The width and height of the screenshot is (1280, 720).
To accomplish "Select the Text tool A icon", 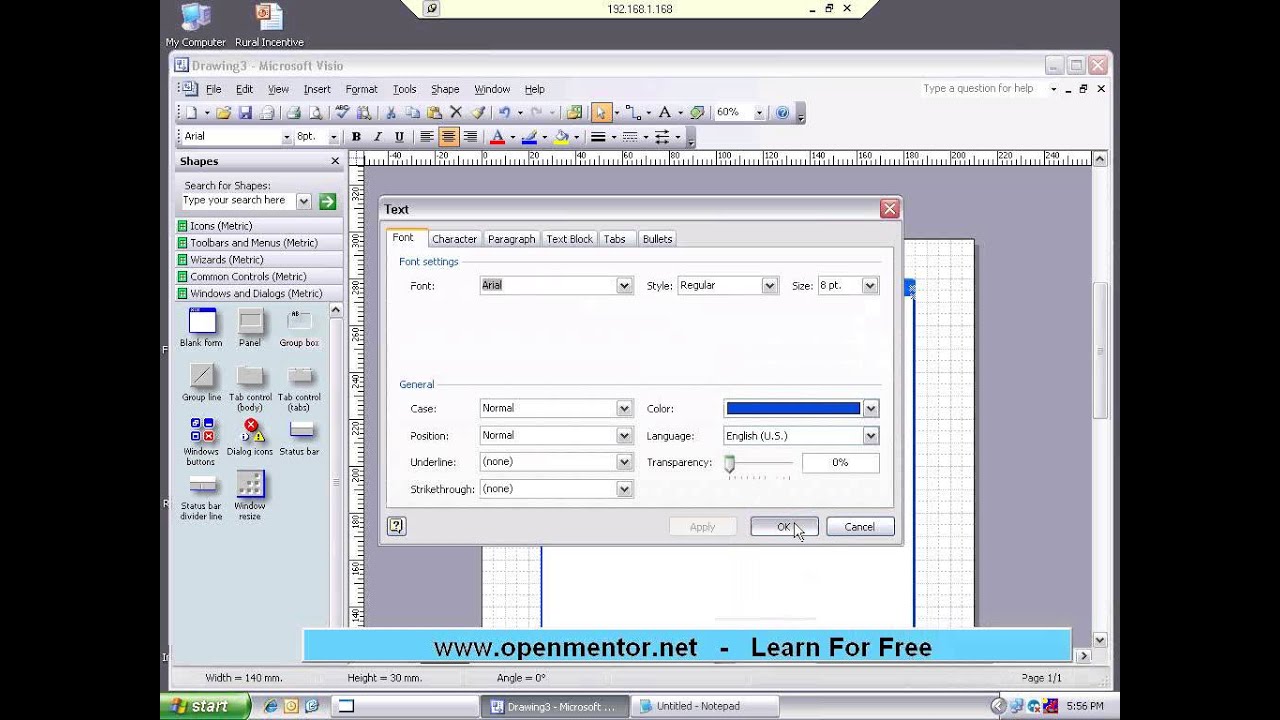I will coord(664,113).
